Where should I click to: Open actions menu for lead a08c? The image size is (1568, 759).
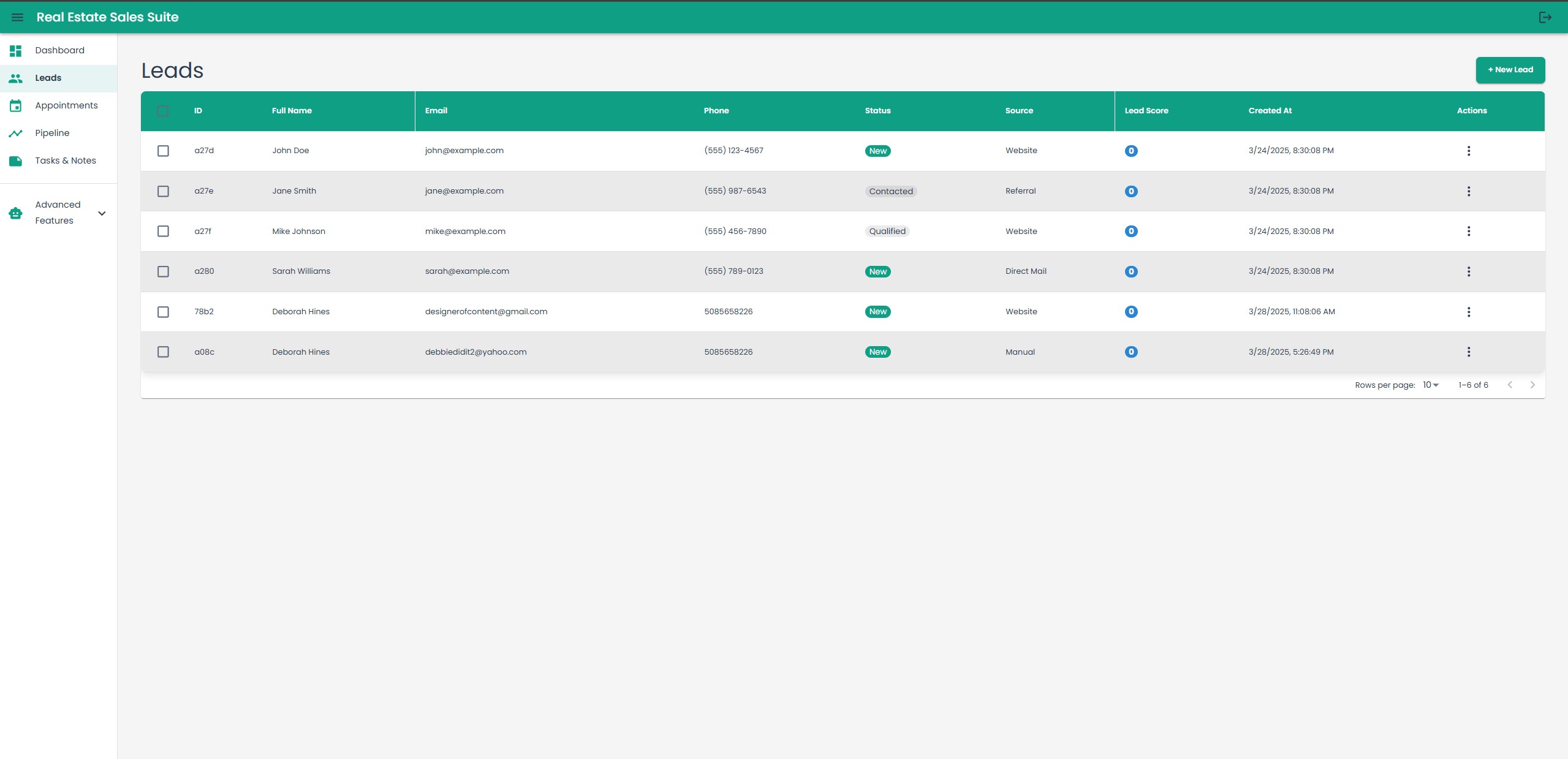[x=1468, y=352]
